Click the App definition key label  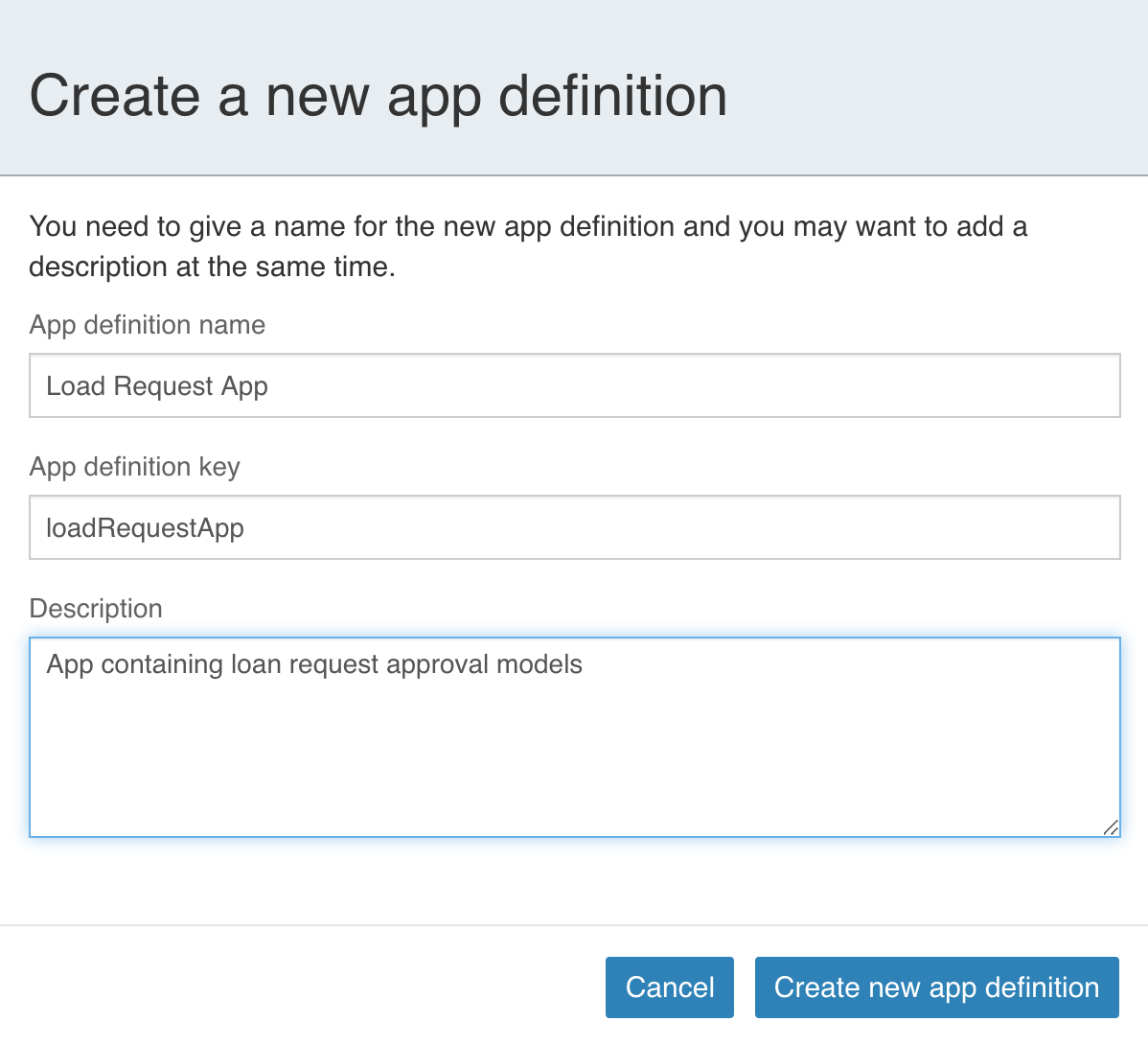pos(134,467)
